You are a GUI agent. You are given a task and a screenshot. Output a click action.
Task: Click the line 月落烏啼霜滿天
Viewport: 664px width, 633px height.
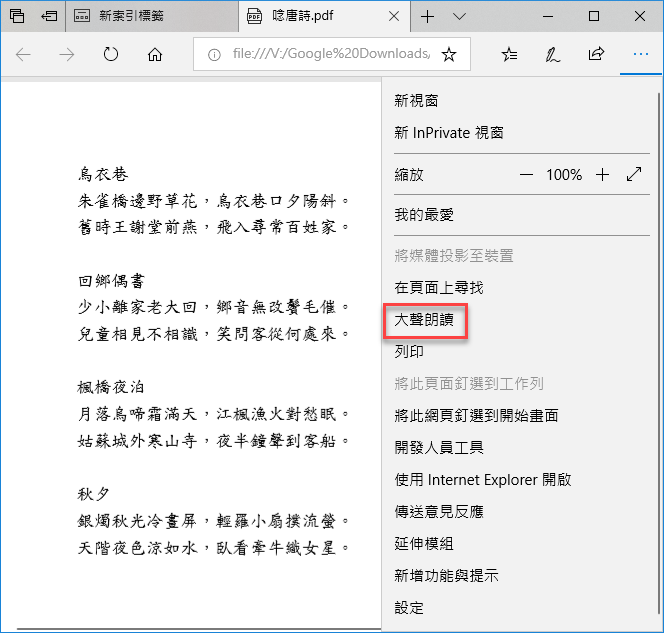pyautogui.click(x=138, y=414)
